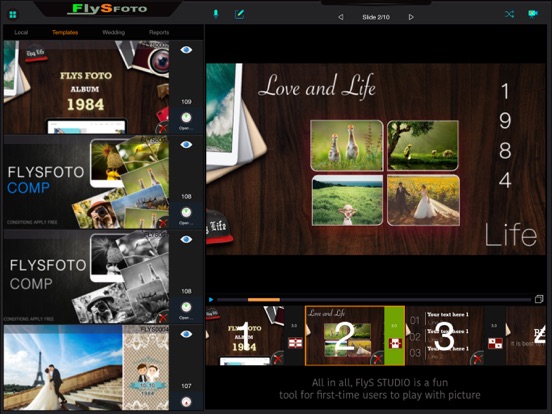The image size is (552, 414).
Task: Select blue FLYSFOTO COMP template thumbnail
Action: tap(86, 182)
